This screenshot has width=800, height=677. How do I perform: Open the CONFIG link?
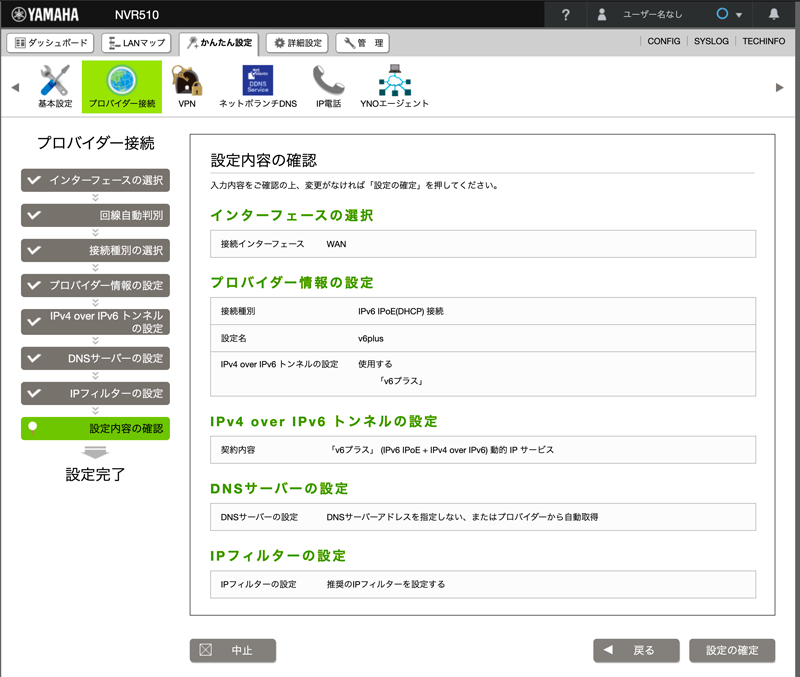click(663, 41)
